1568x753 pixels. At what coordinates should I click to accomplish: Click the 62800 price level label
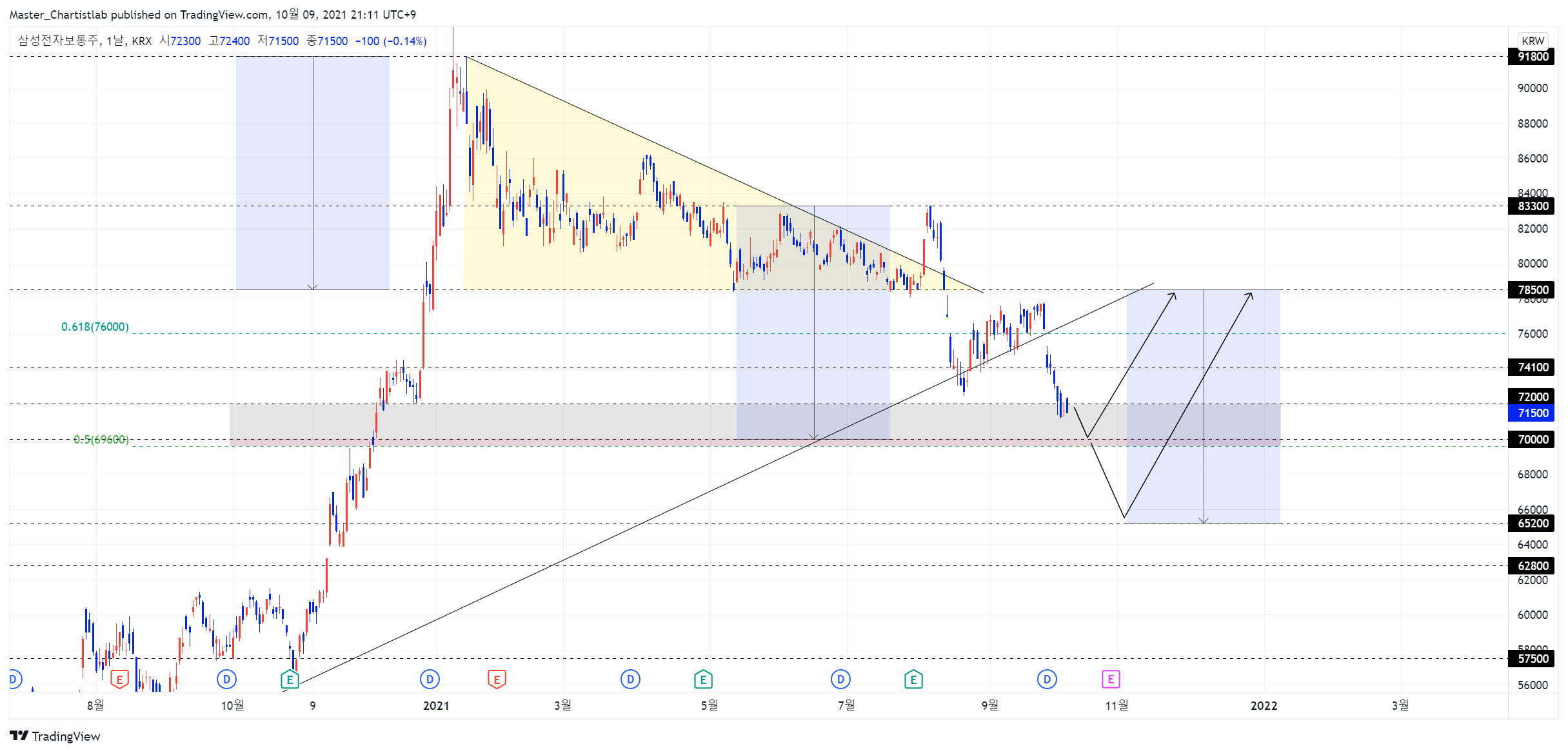coord(1533,566)
